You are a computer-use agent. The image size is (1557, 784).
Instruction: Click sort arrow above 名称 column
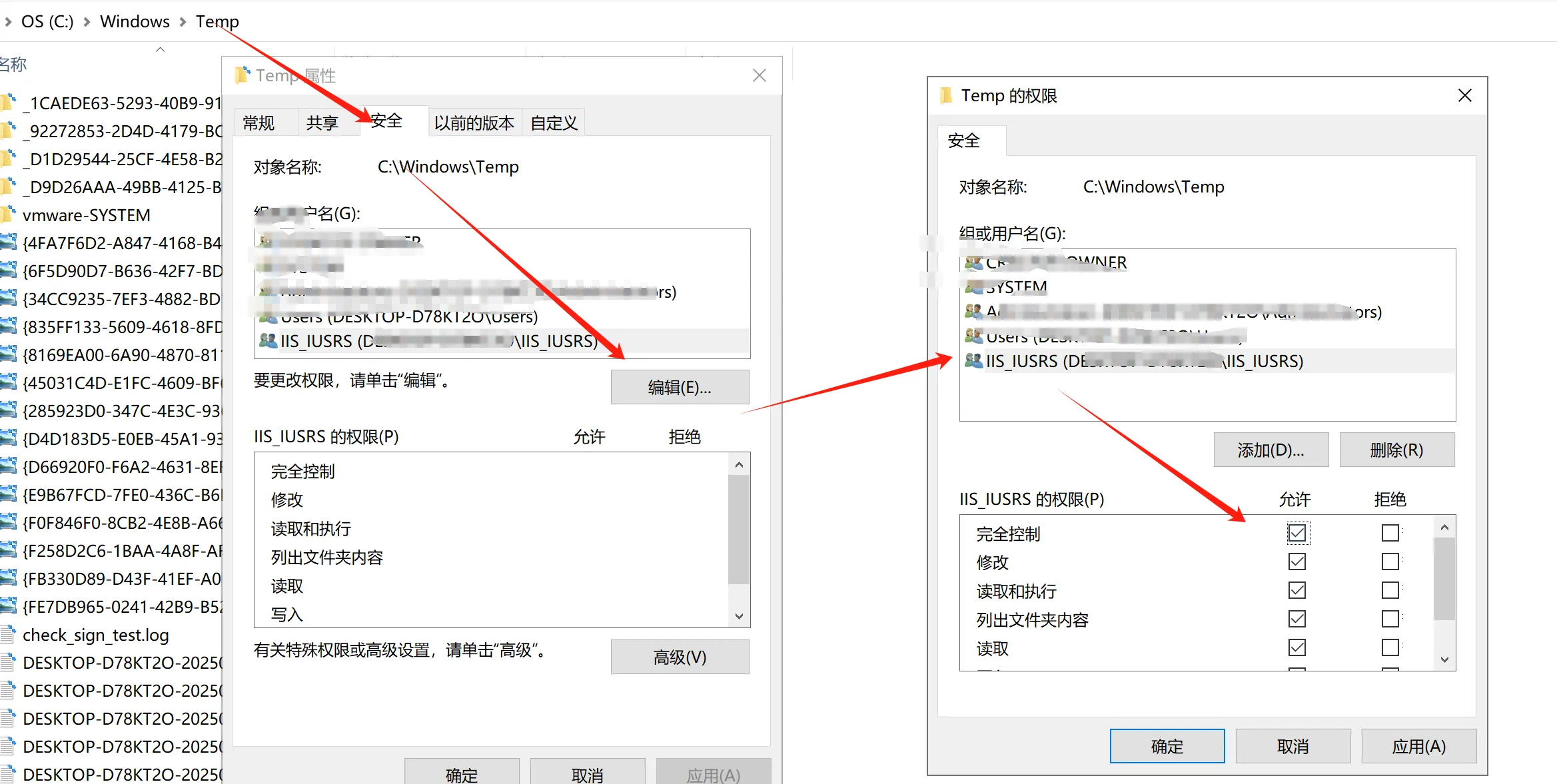(x=160, y=49)
